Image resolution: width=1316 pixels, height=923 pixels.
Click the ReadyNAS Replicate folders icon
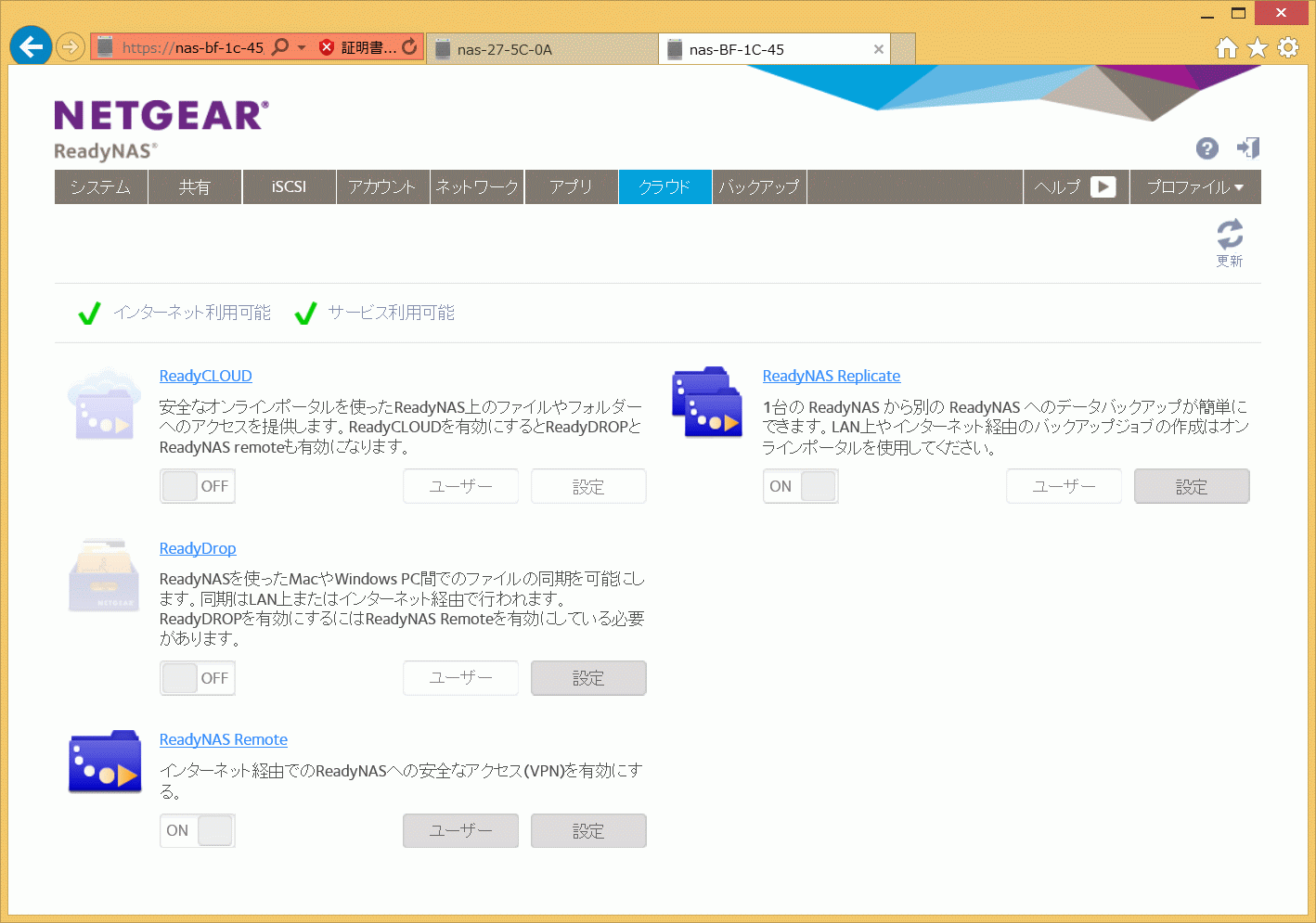click(707, 403)
